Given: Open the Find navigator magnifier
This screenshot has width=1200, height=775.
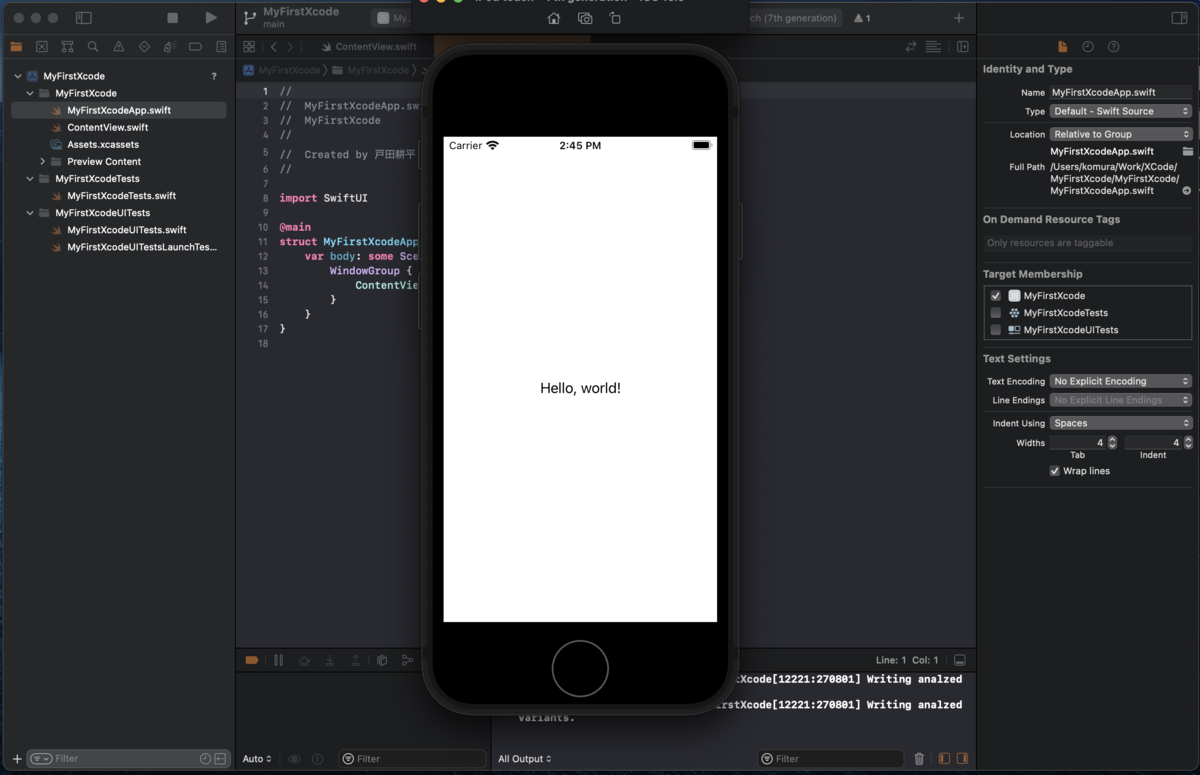Looking at the screenshot, I should point(93,46).
